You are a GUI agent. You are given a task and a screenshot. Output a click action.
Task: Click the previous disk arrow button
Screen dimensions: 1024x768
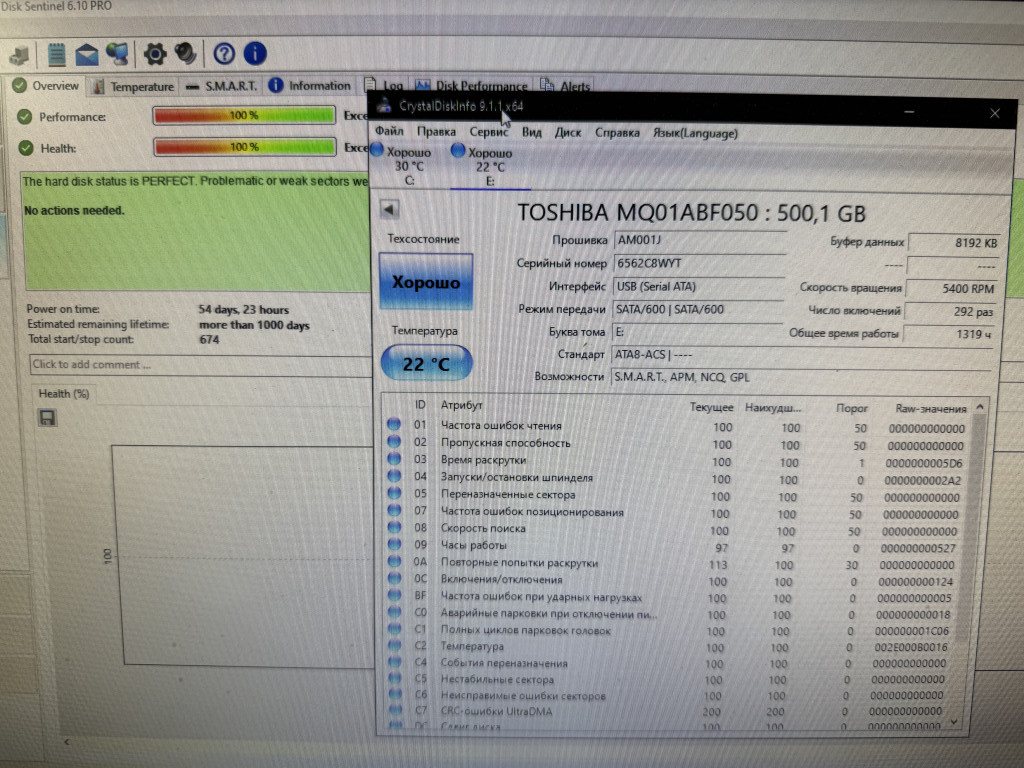point(390,209)
